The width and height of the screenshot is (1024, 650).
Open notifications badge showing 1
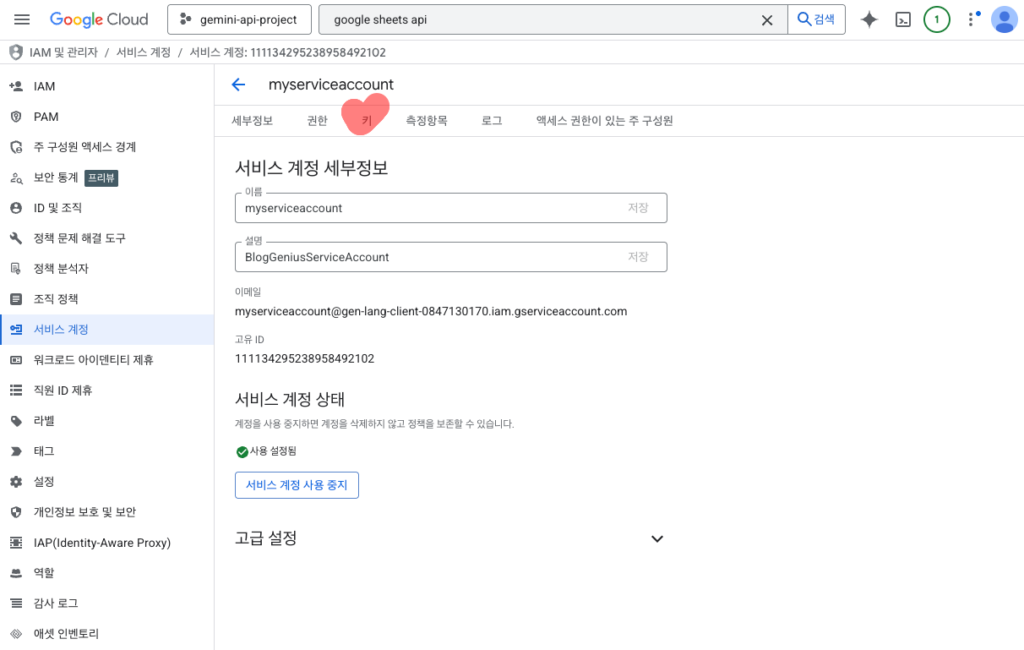tap(936, 20)
